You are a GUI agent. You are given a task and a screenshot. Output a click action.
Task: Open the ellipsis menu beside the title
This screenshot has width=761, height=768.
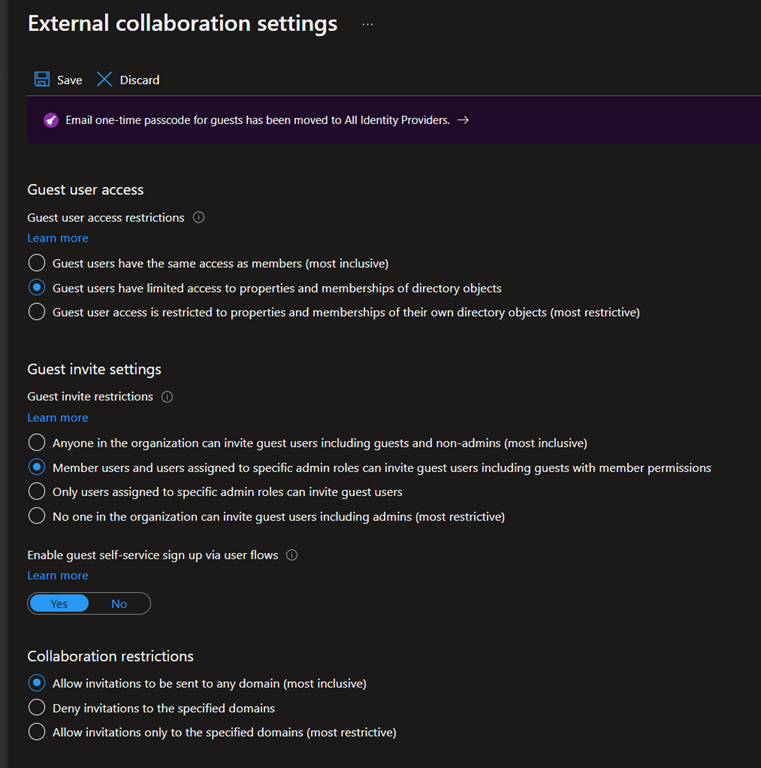click(x=367, y=24)
